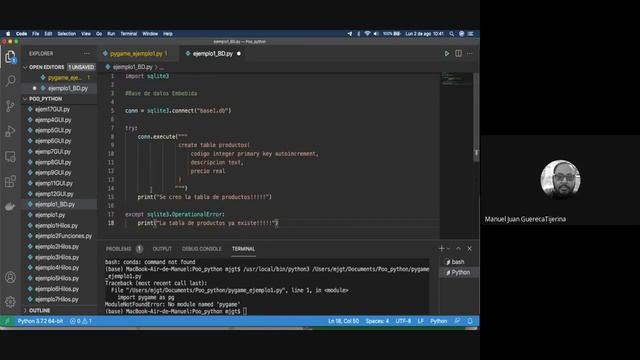Viewport: 640px width, 360px height.
Task: Open the Docker view icon
Action: [11, 206]
